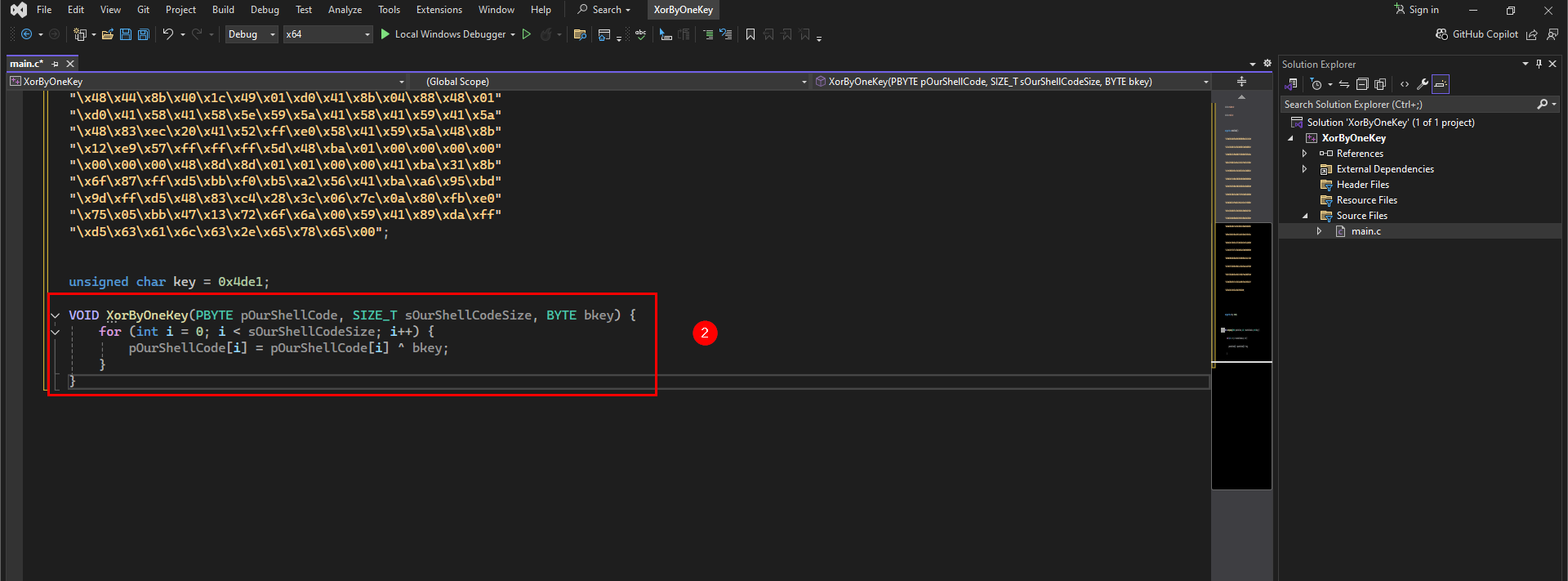Open the Extensions menu
The width and height of the screenshot is (1568, 581).
click(x=439, y=10)
